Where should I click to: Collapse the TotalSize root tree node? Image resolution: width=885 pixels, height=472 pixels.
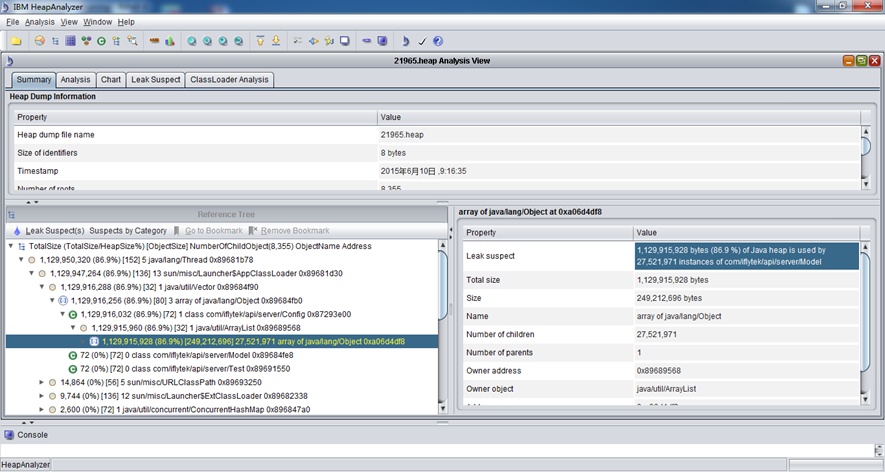pos(11,246)
